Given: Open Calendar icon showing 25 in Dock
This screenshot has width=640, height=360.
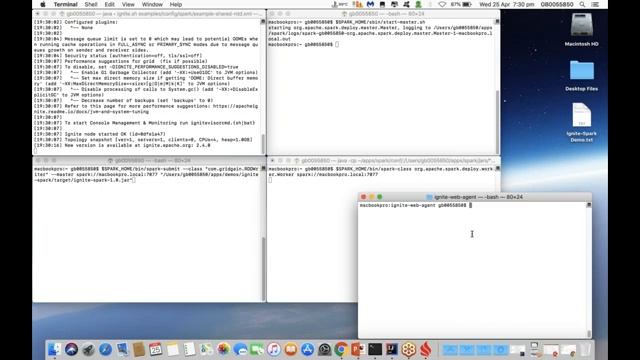Looking at the screenshot, I should point(156,349).
